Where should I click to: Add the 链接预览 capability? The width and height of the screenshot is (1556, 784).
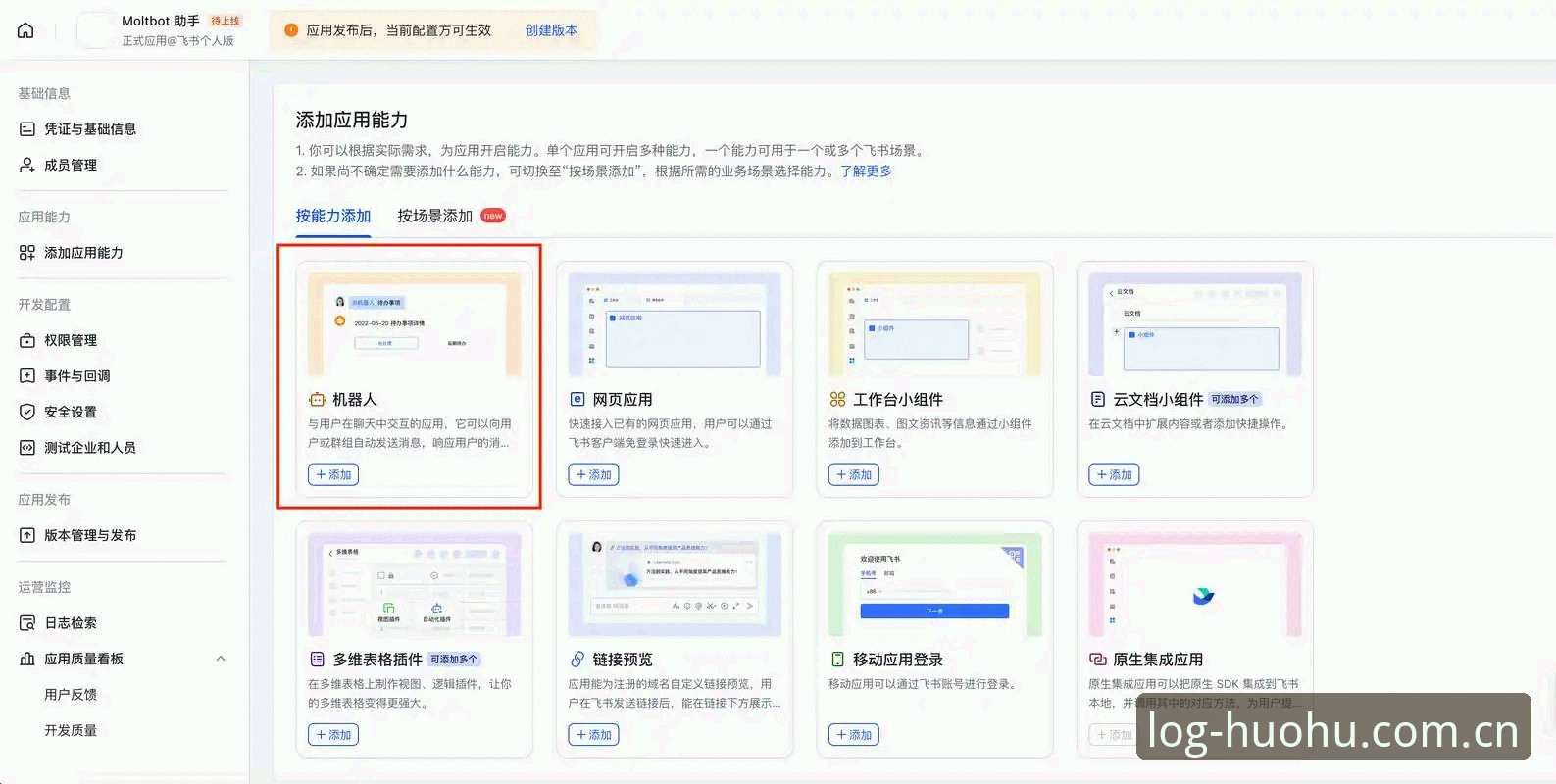[x=593, y=735]
